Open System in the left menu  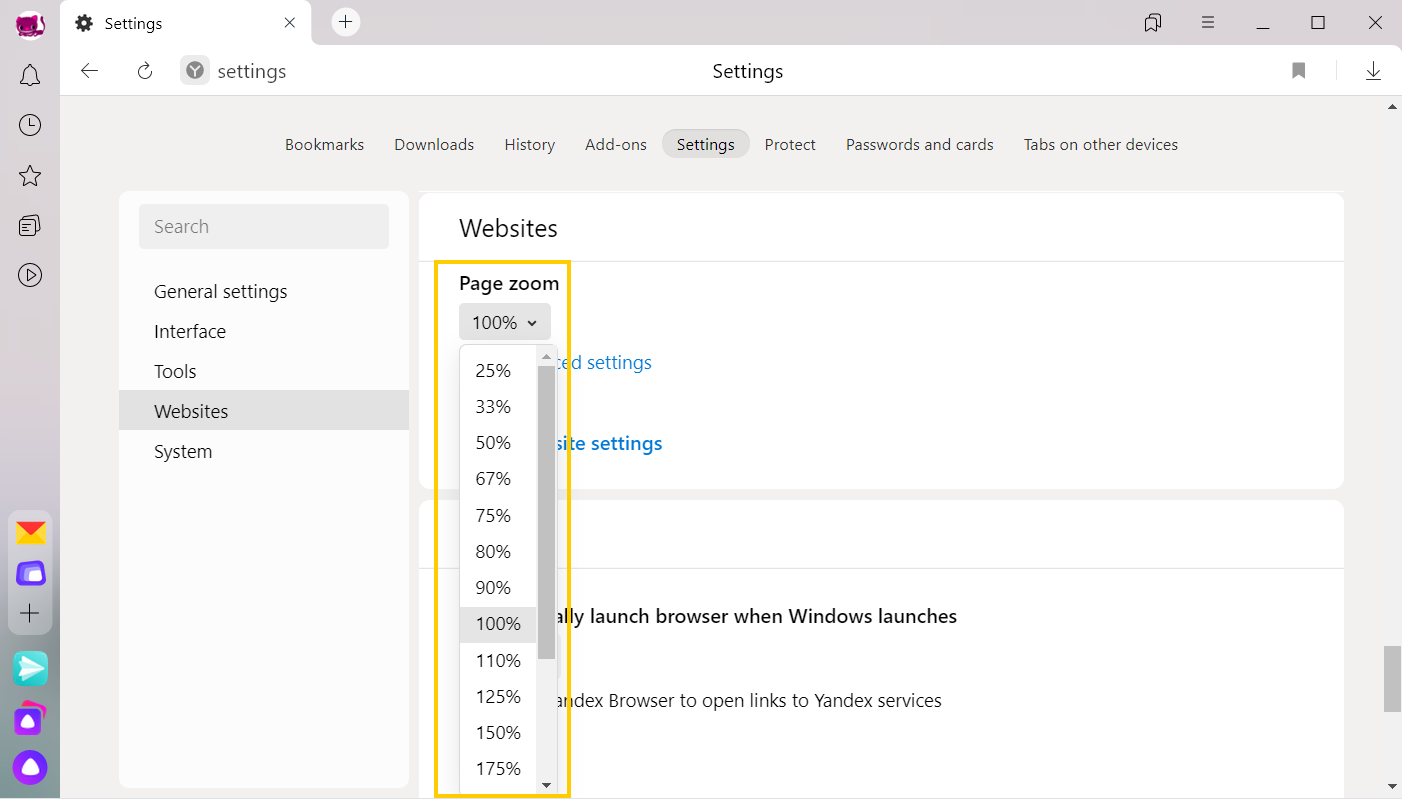[264, 452]
